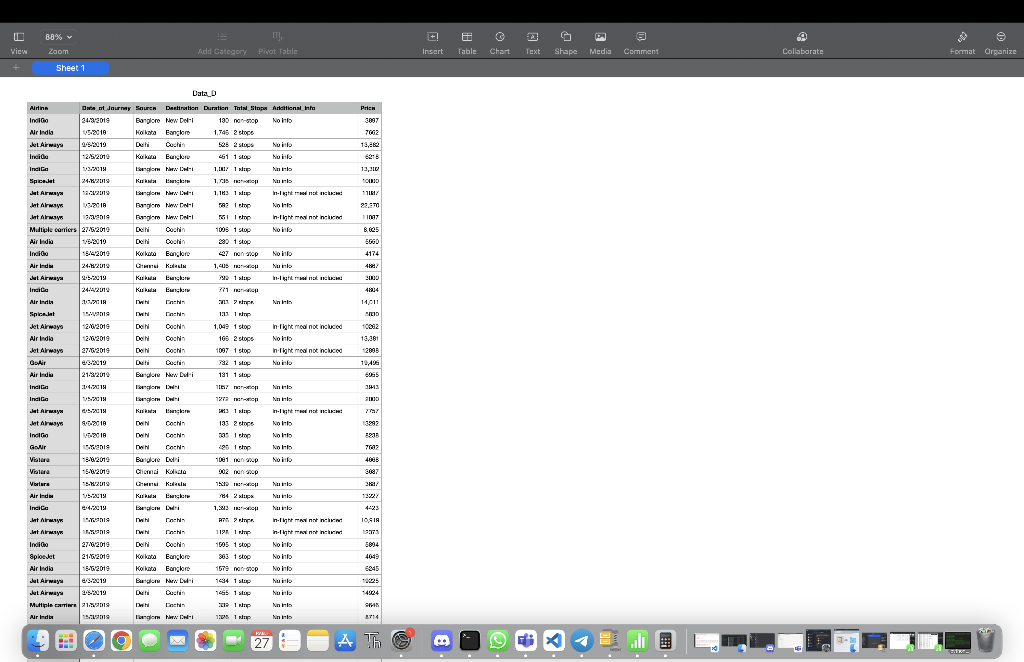Click the Insert toolbar icon

[x=432, y=40]
